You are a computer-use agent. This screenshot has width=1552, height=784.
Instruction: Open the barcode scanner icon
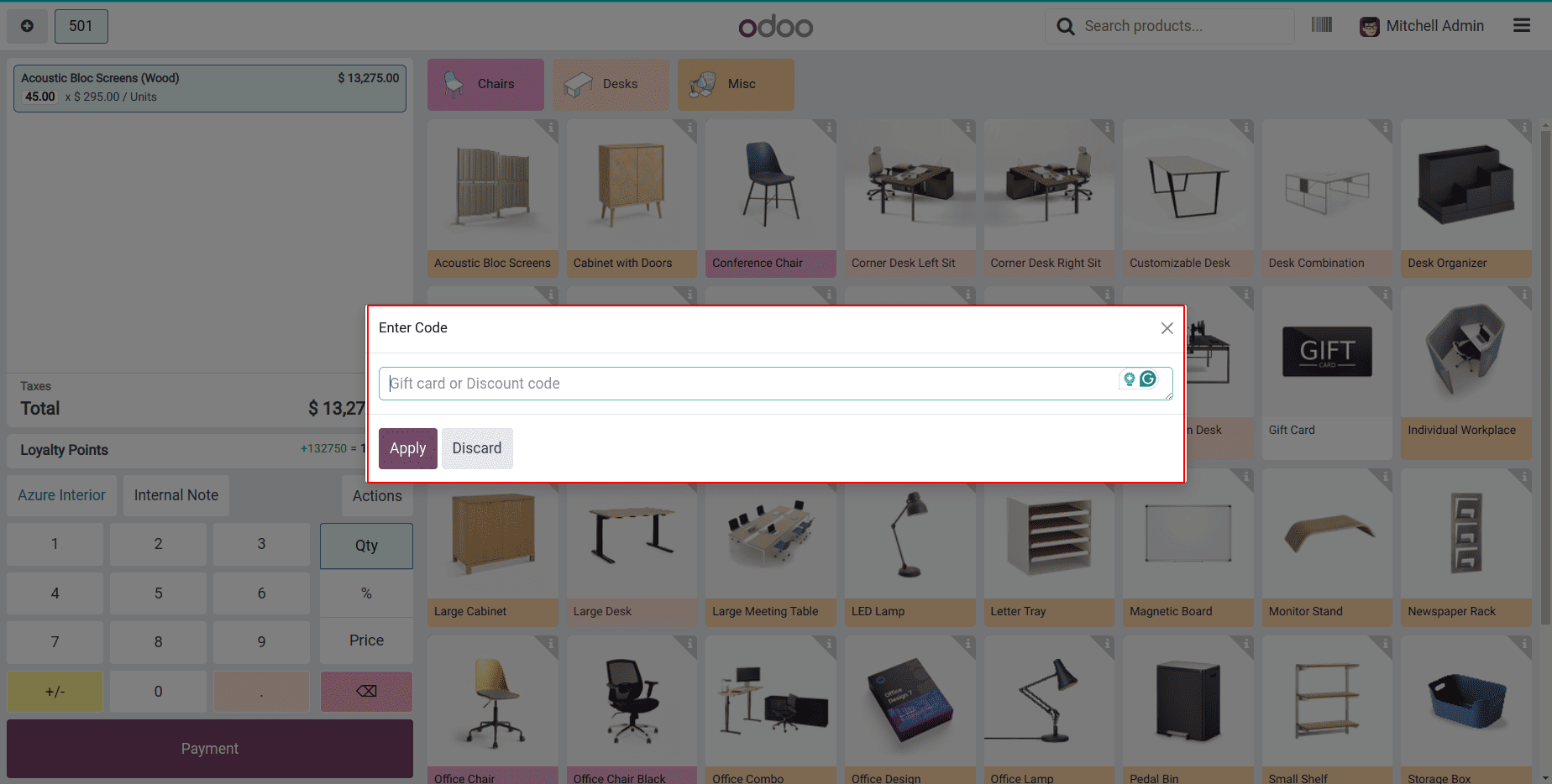coord(1322,25)
